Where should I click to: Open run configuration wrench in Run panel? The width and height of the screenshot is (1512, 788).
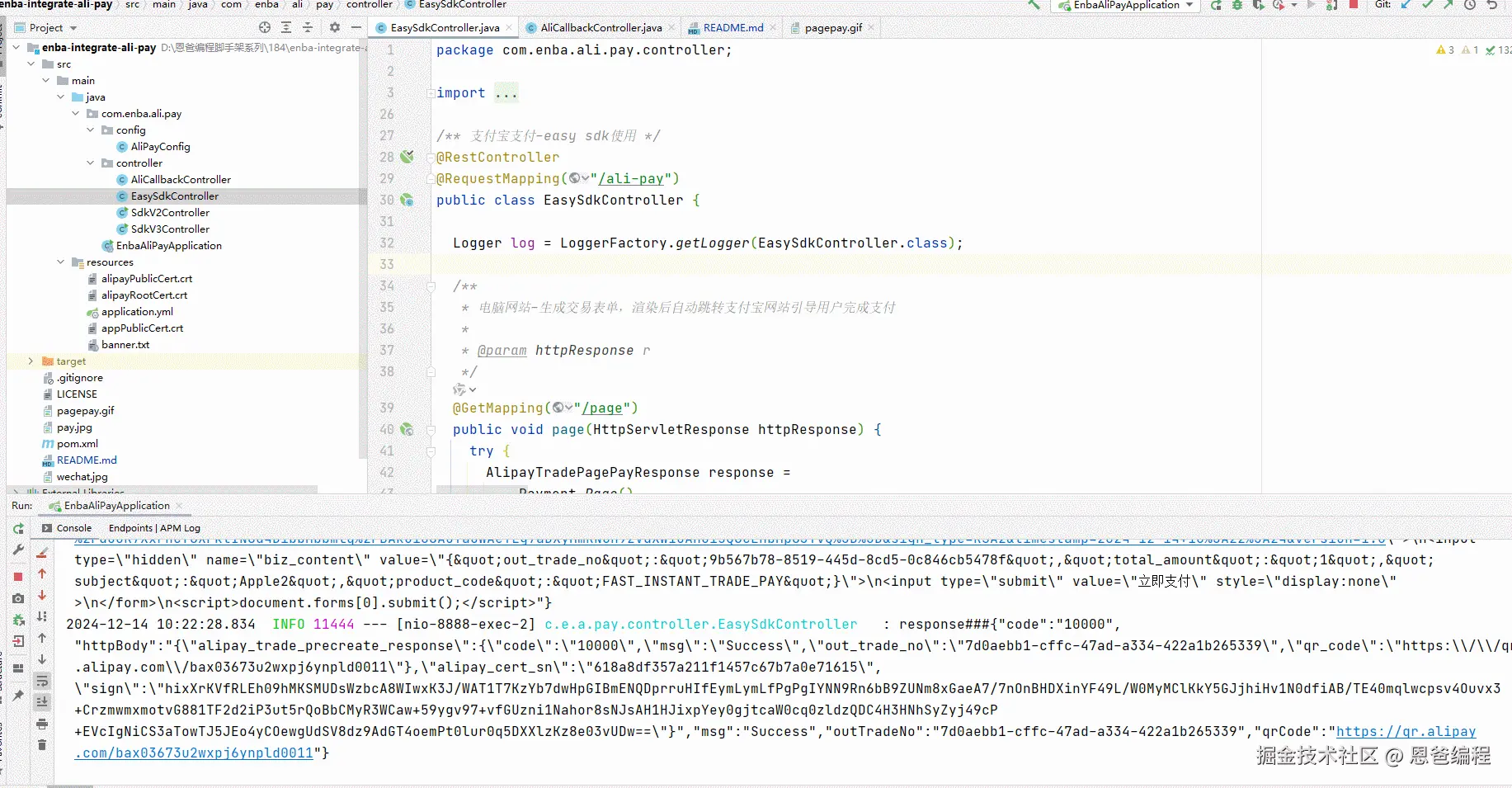(x=18, y=550)
